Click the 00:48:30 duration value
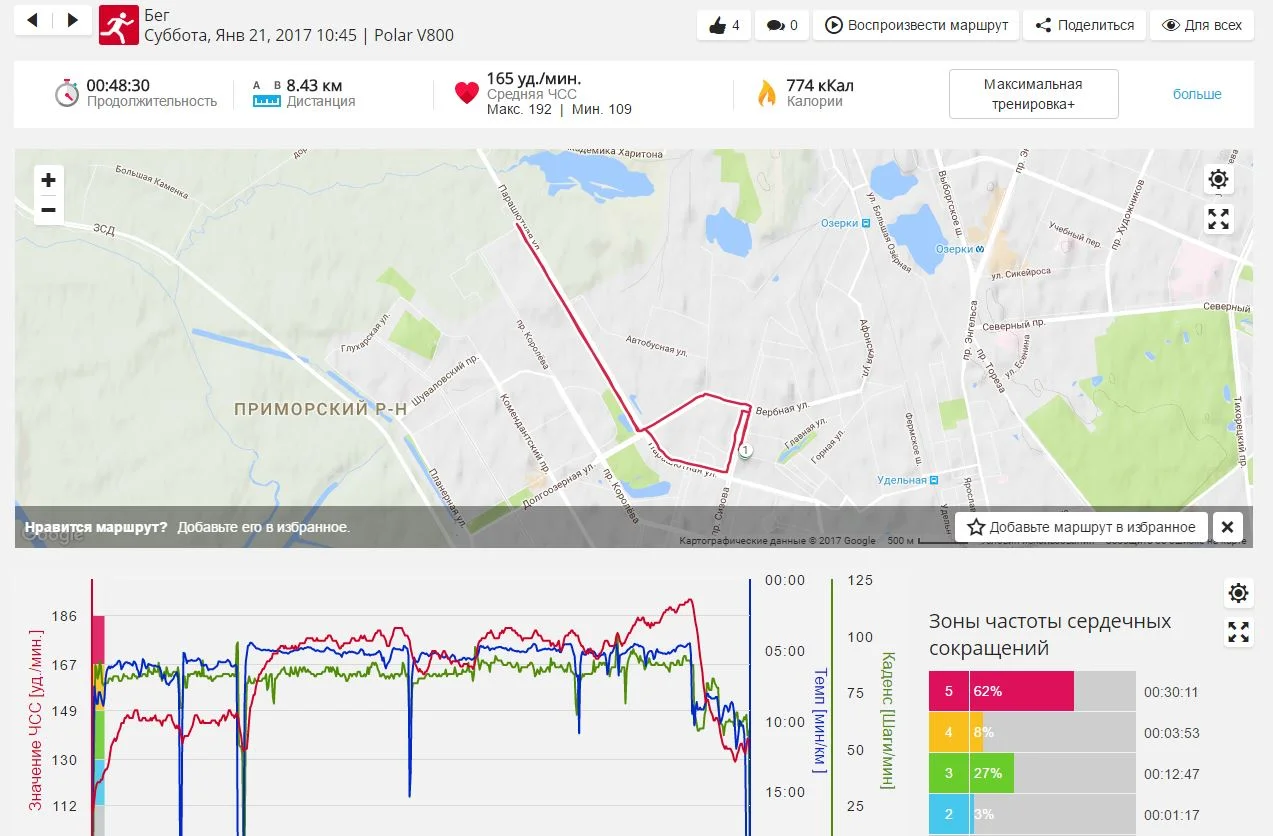The image size is (1273, 836). (118, 86)
